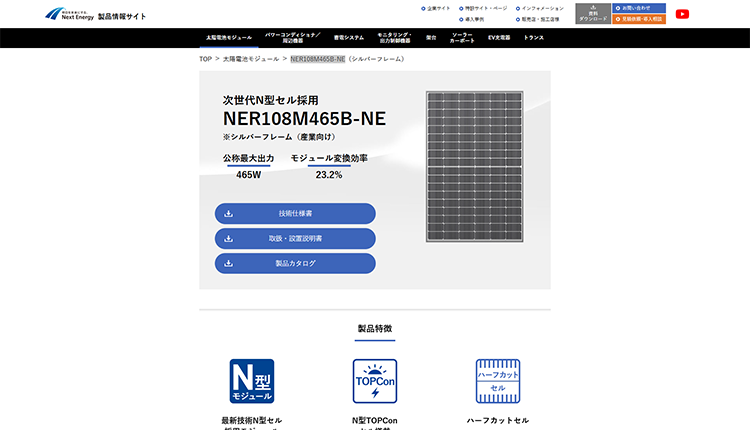Click the 23.2% efficiency value
The image size is (750, 430).
point(329,175)
